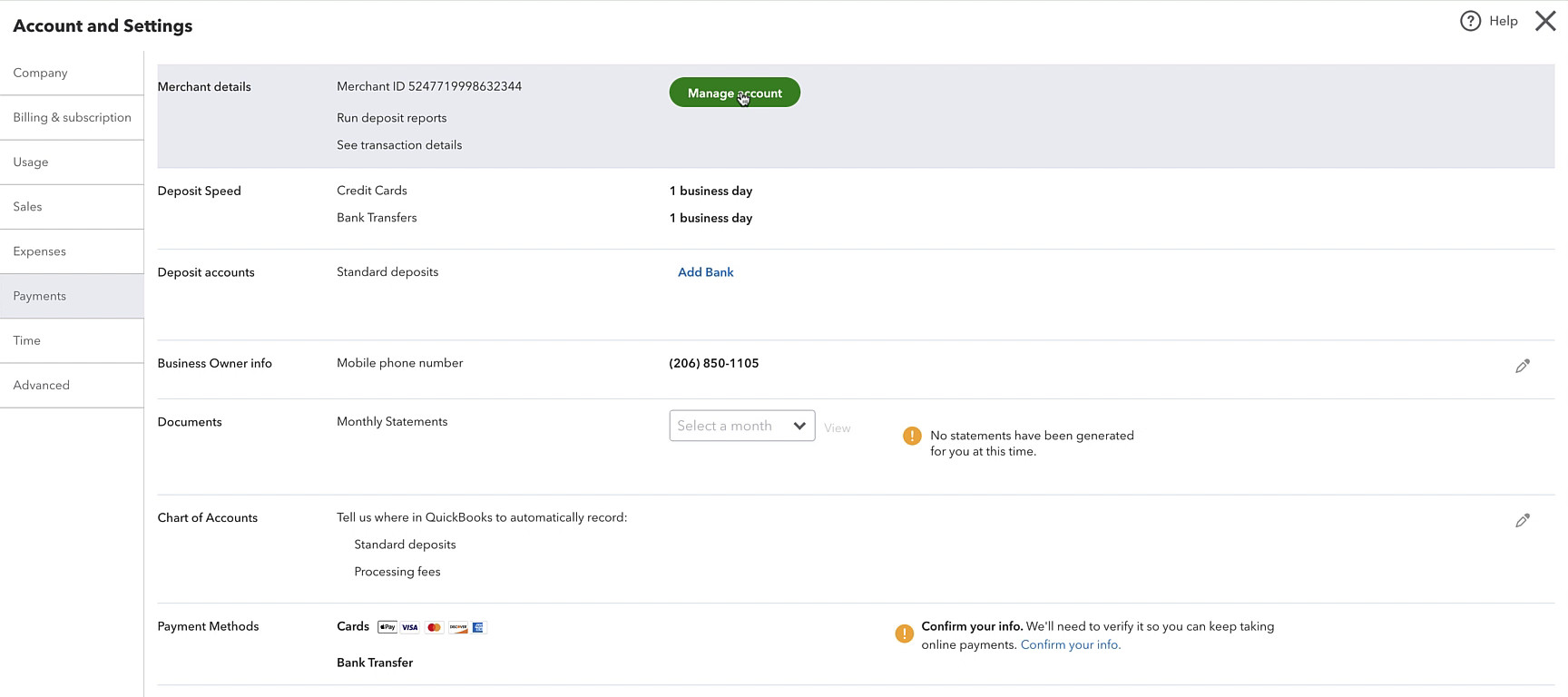Viewport: 1568px width, 697px height.
Task: Click the phone number (206) 850-1105
Action: point(714,363)
